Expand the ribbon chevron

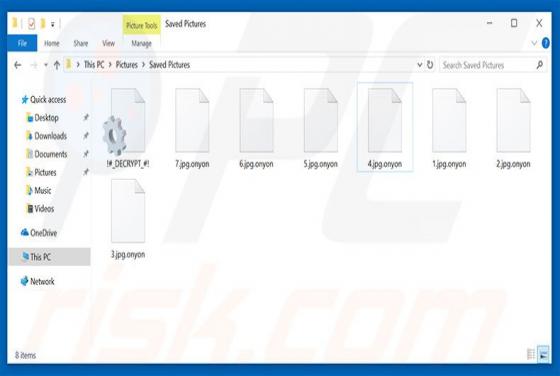[534, 43]
